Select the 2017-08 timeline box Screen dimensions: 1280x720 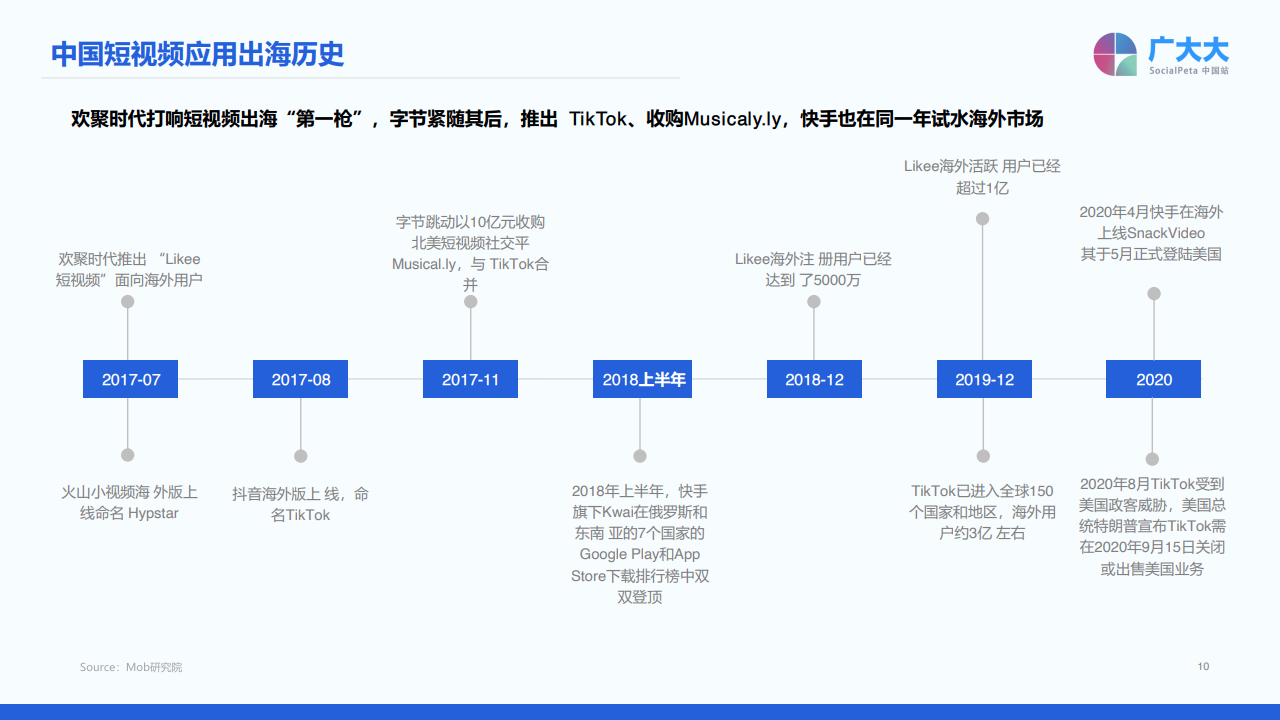pos(301,380)
